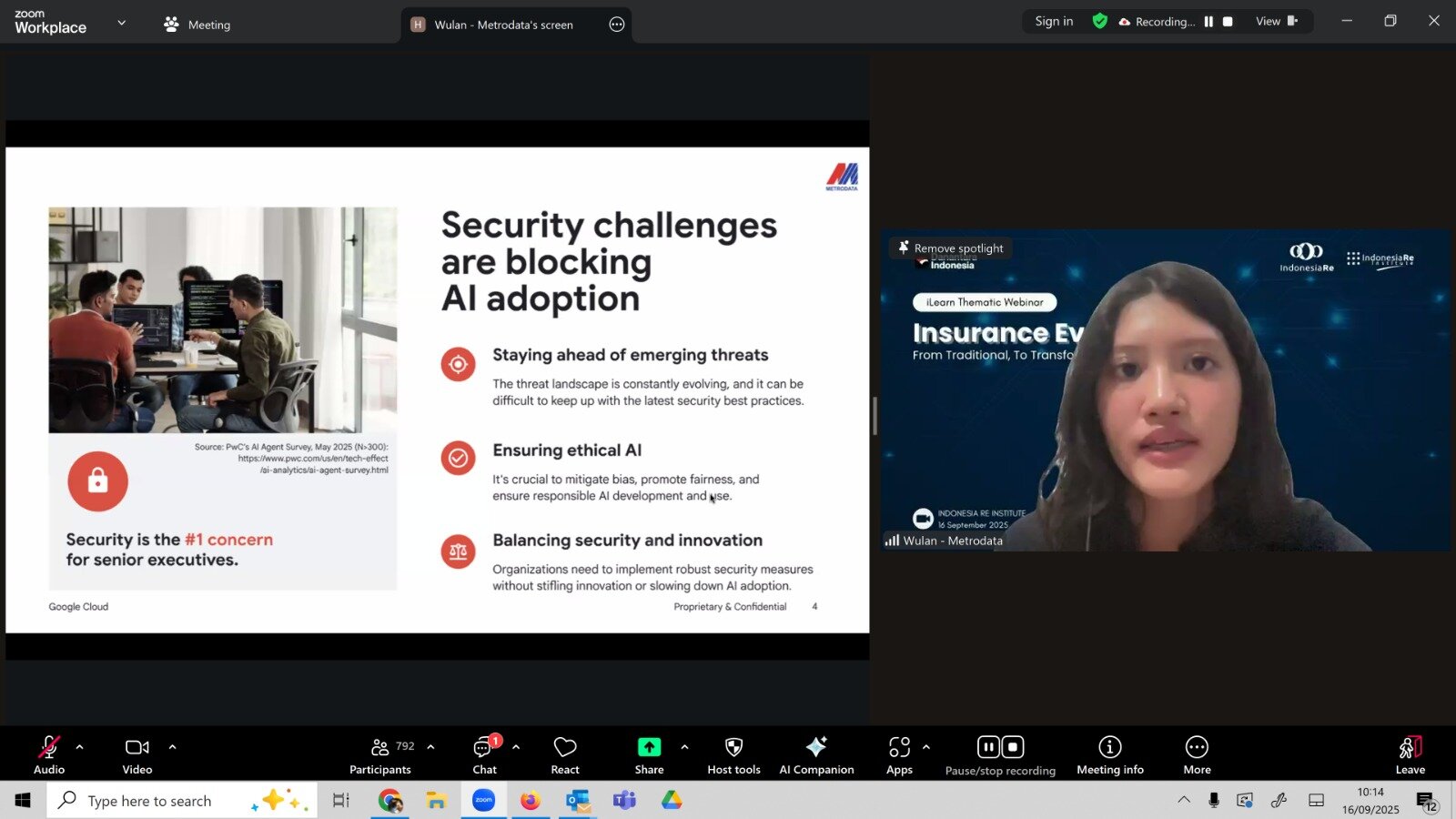Click the green Share screen button
The width and height of the screenshot is (1456, 819).
(649, 747)
